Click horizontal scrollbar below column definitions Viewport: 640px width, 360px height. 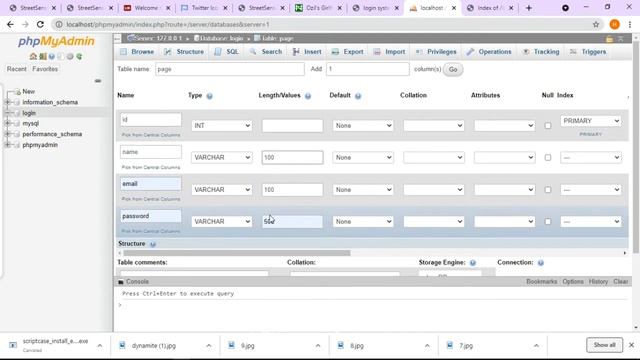point(237,253)
